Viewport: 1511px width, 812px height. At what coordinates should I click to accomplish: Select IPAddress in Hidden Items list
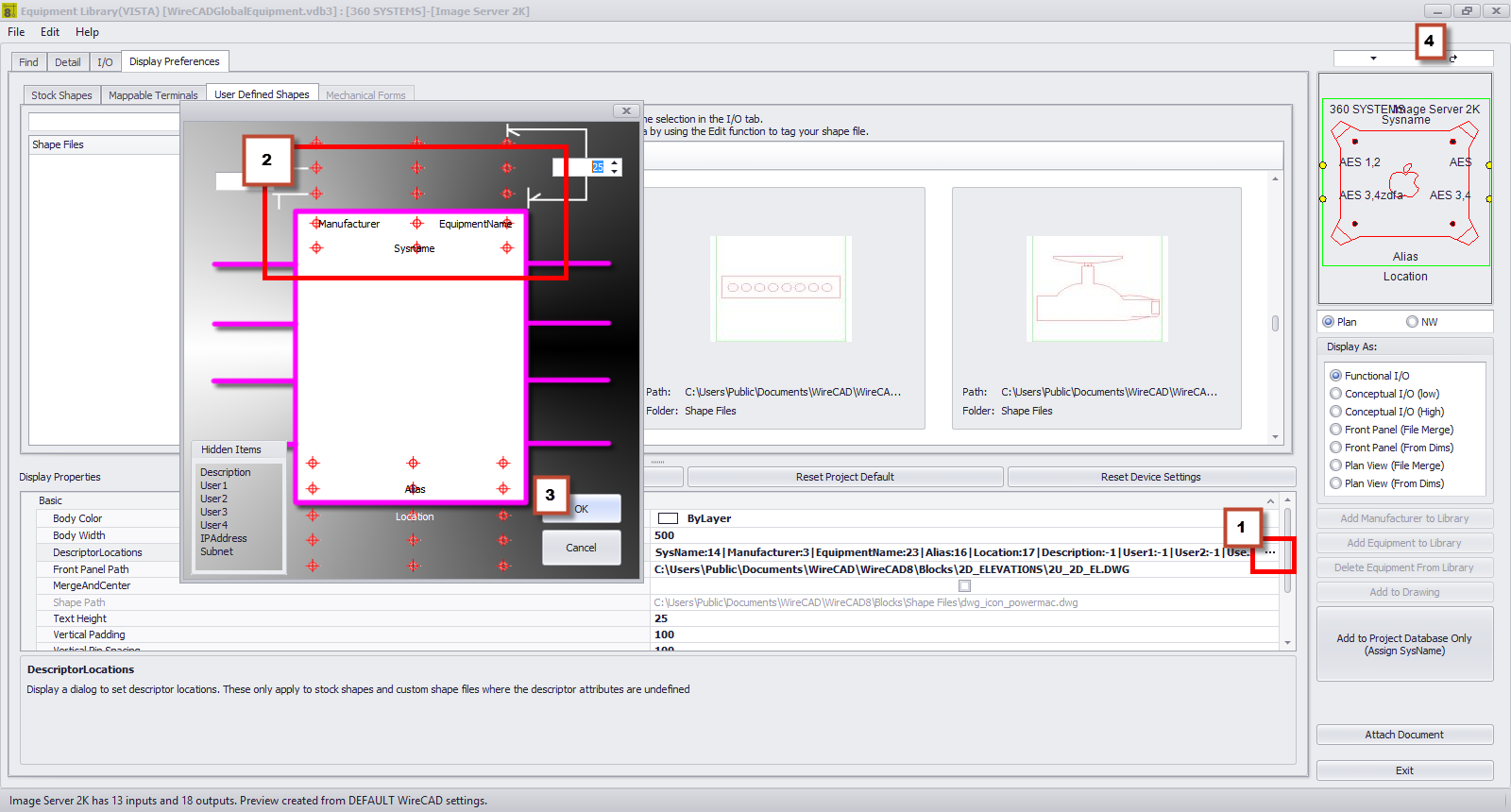223,538
